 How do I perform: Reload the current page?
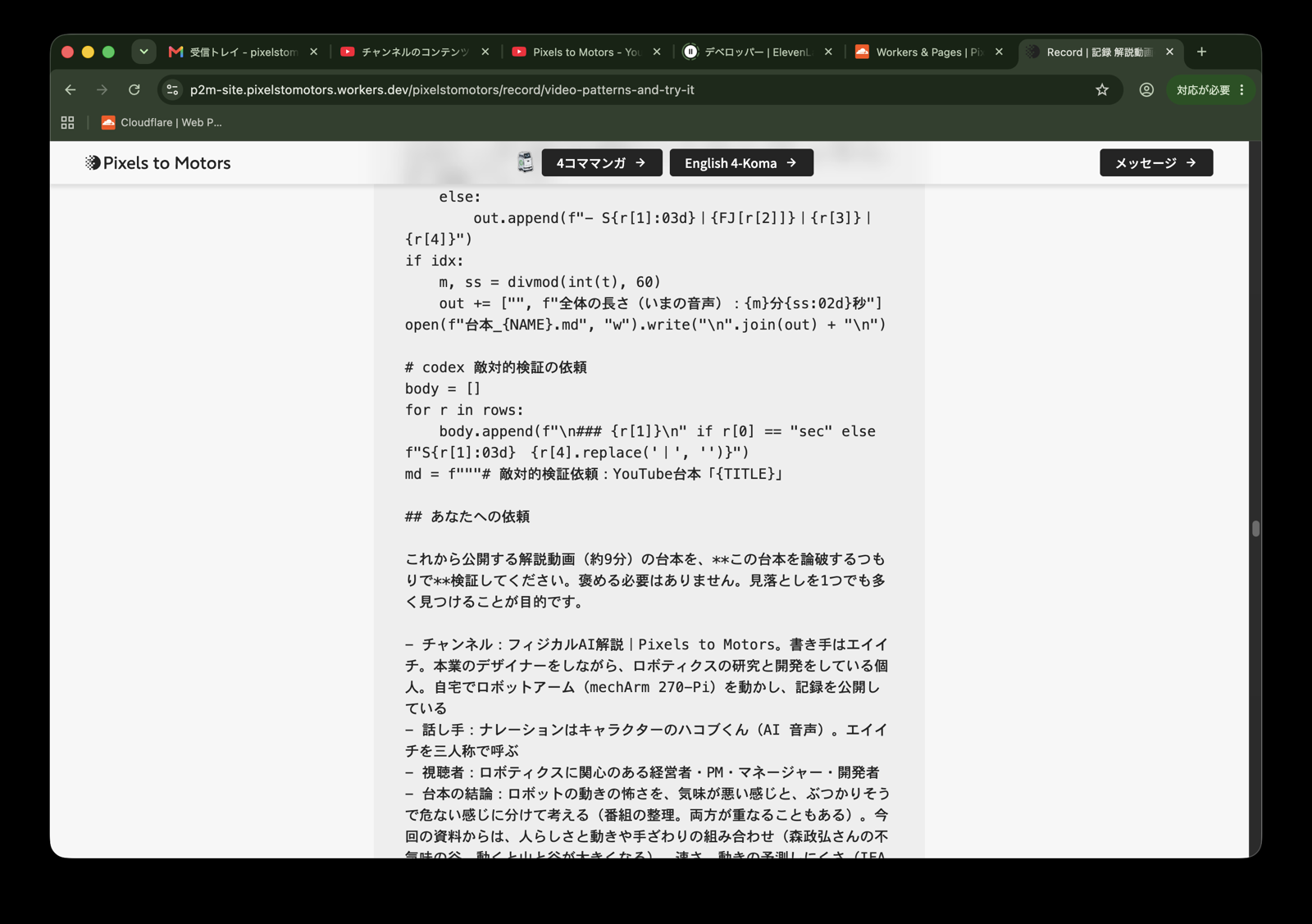(134, 90)
